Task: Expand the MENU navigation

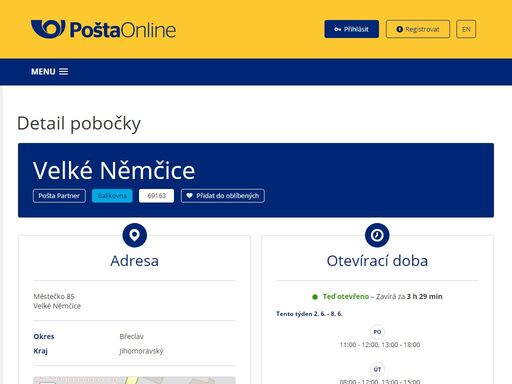Action: (x=50, y=72)
